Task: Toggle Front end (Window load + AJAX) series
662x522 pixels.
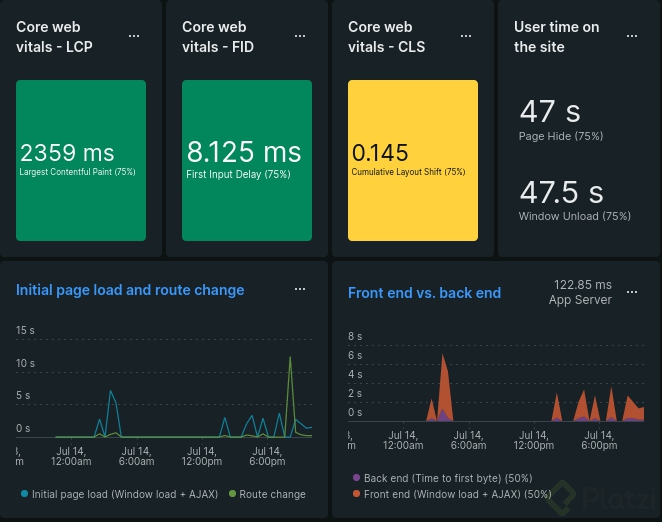Action: pyautogui.click(x=457, y=494)
